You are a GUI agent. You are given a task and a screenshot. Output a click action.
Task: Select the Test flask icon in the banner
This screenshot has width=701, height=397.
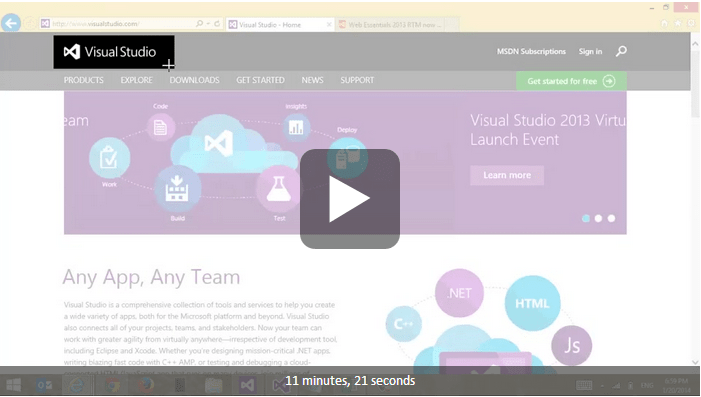(x=279, y=188)
